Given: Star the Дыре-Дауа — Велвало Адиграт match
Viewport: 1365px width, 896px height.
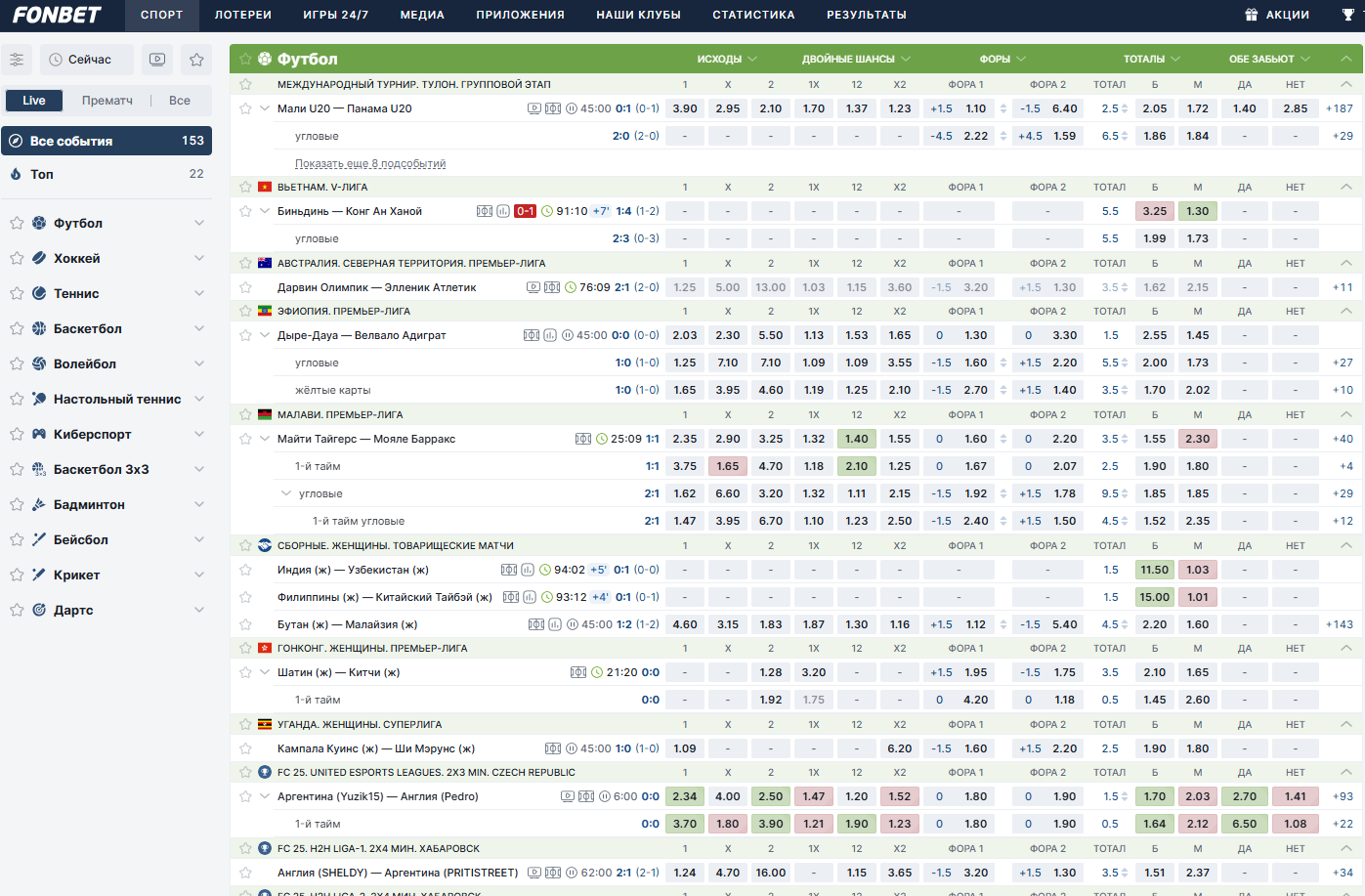Looking at the screenshot, I should (x=245, y=335).
